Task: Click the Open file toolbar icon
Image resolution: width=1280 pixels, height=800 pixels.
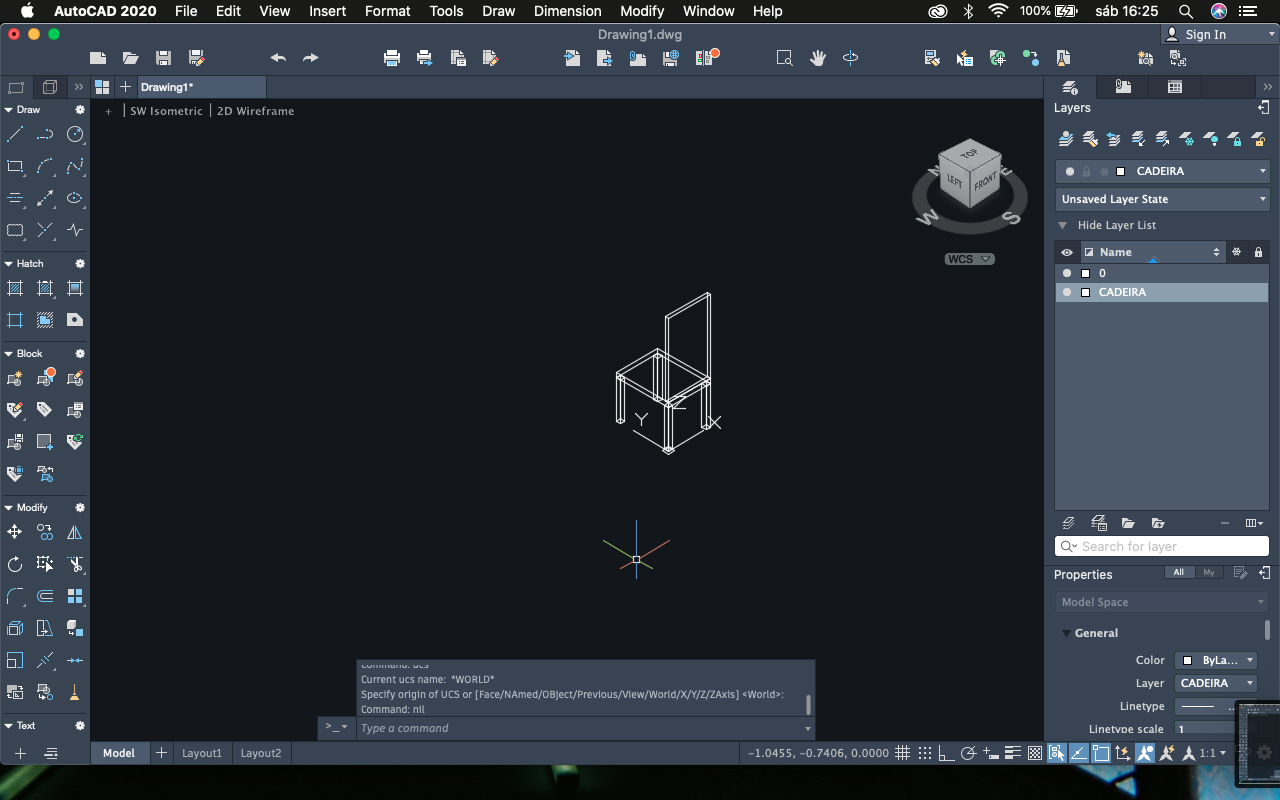Action: pos(131,58)
